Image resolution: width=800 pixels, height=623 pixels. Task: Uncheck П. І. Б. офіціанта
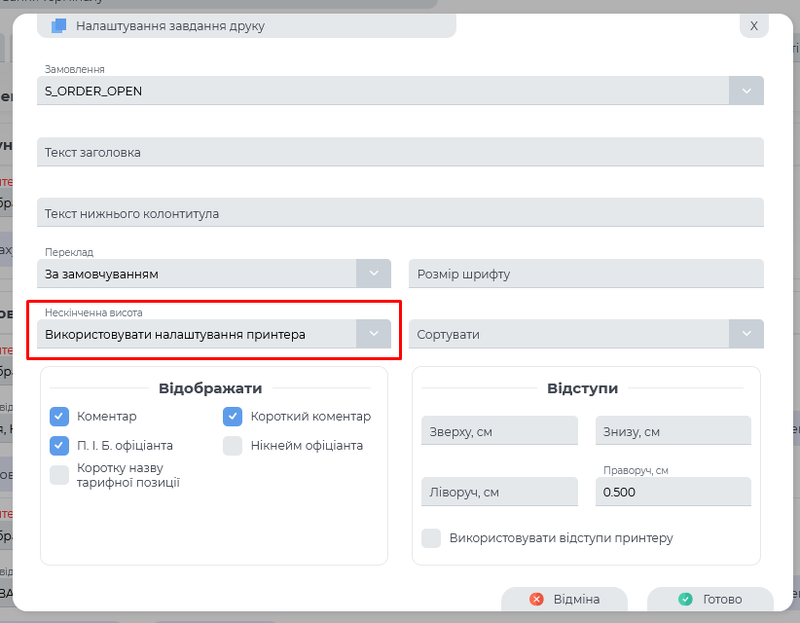coord(58,445)
